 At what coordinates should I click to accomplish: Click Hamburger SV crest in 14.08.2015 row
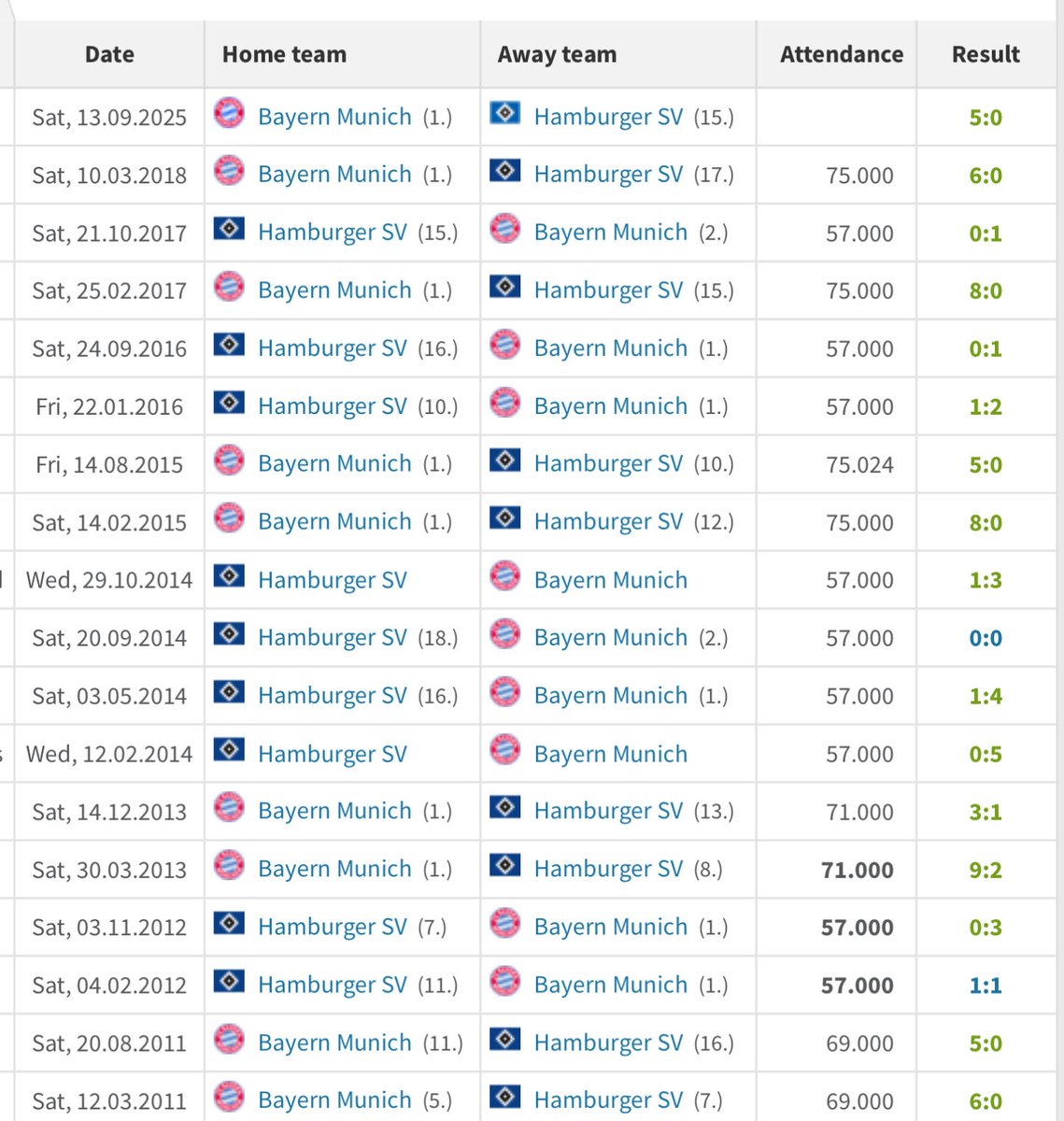pyautogui.click(x=505, y=461)
